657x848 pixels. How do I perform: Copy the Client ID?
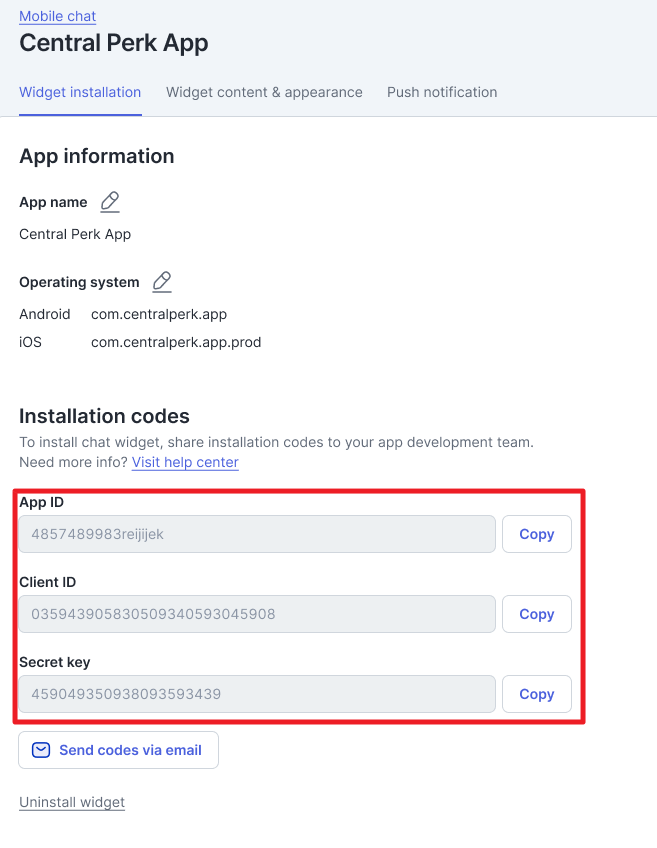click(x=536, y=614)
